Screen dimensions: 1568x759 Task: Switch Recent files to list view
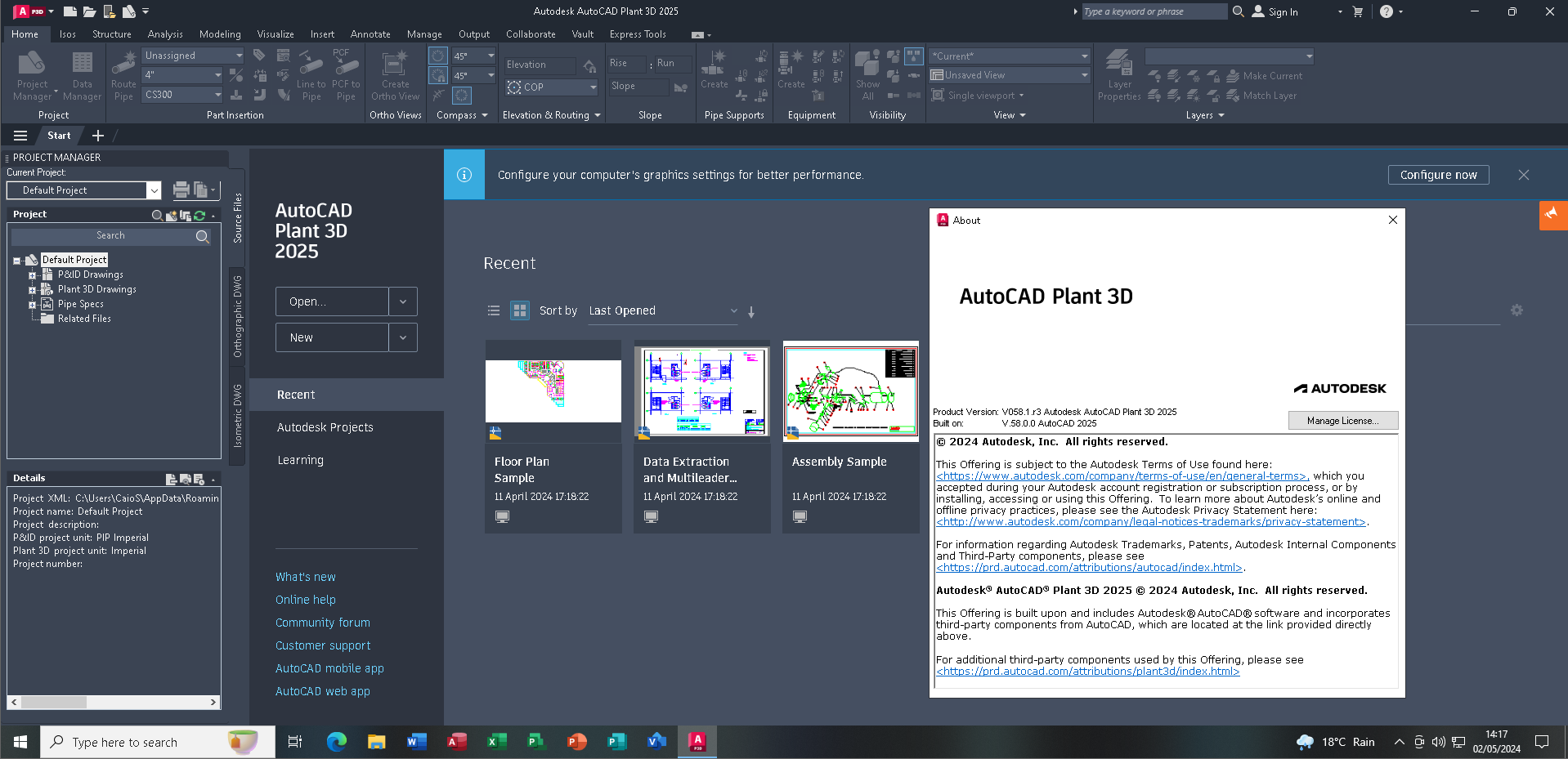(494, 310)
